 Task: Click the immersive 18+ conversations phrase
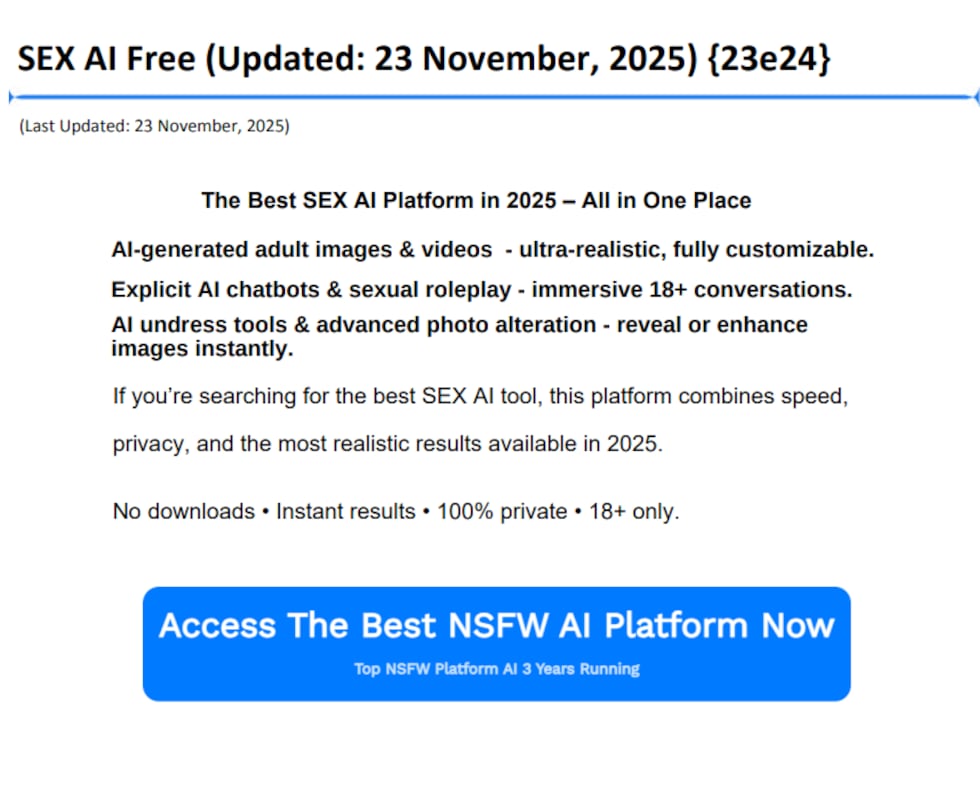pos(692,290)
